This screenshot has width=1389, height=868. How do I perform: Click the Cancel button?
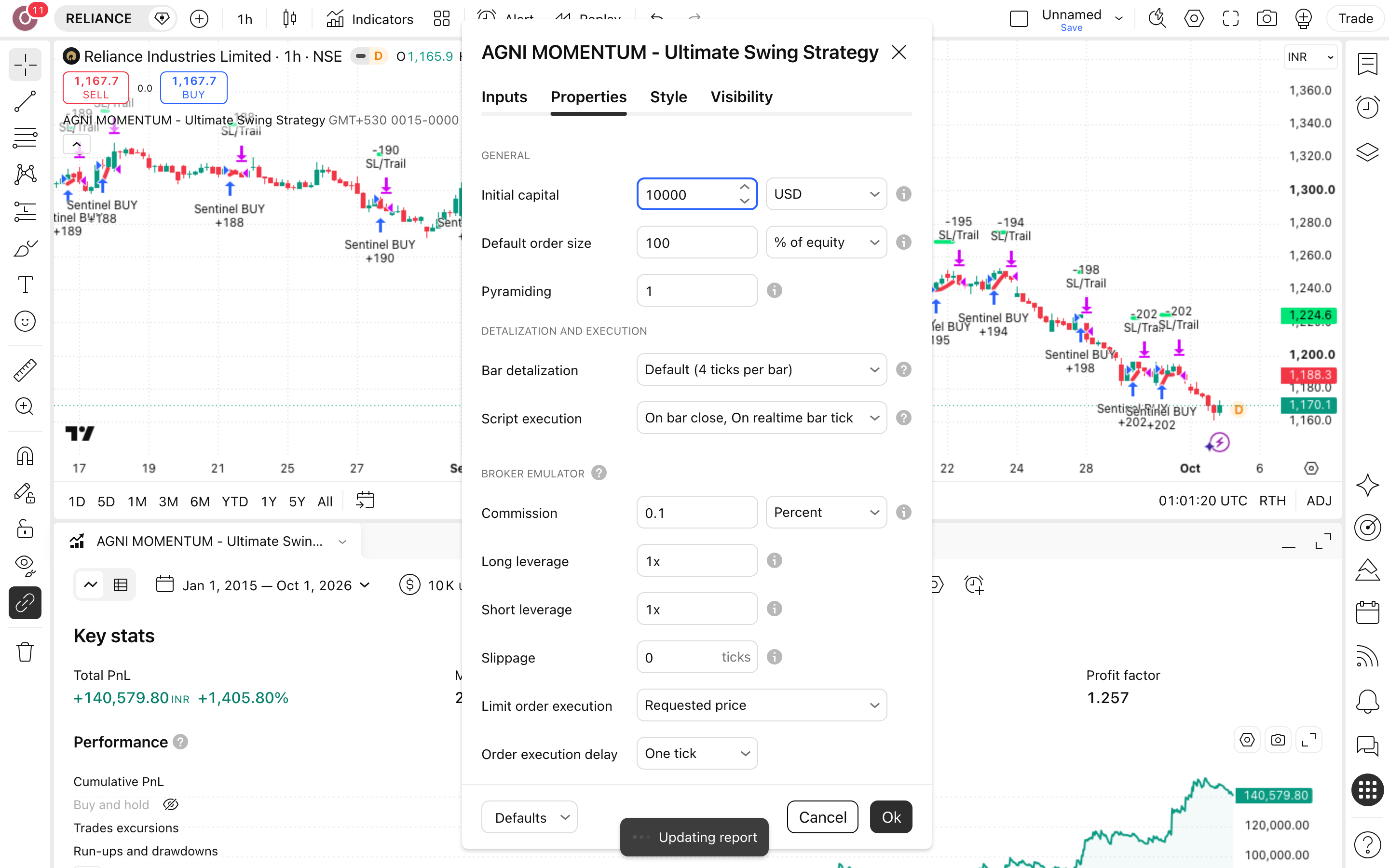(822, 817)
